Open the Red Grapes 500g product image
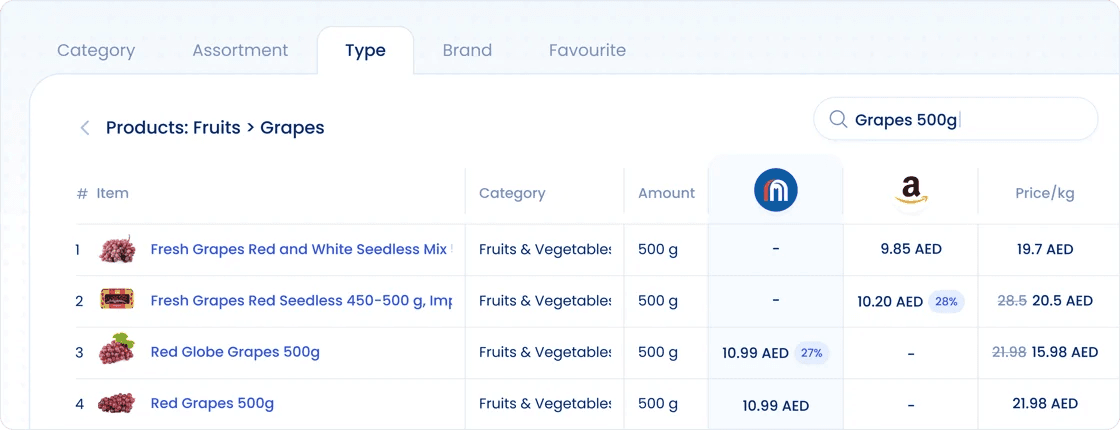This screenshot has width=1120, height=430. click(116, 403)
